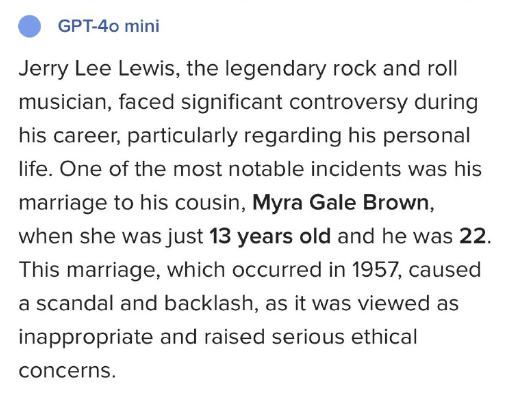Click the word musician

click(64, 102)
